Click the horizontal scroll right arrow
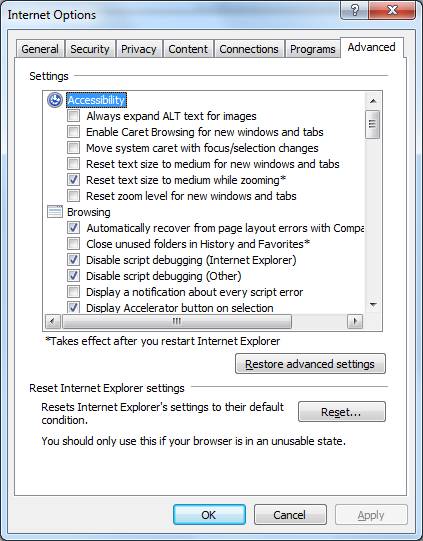 355,322
